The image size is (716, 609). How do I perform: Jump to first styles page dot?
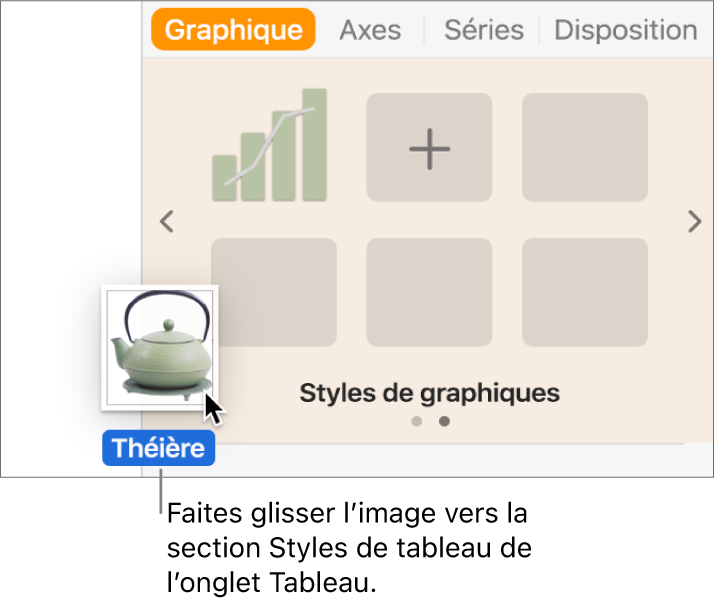coord(417,422)
